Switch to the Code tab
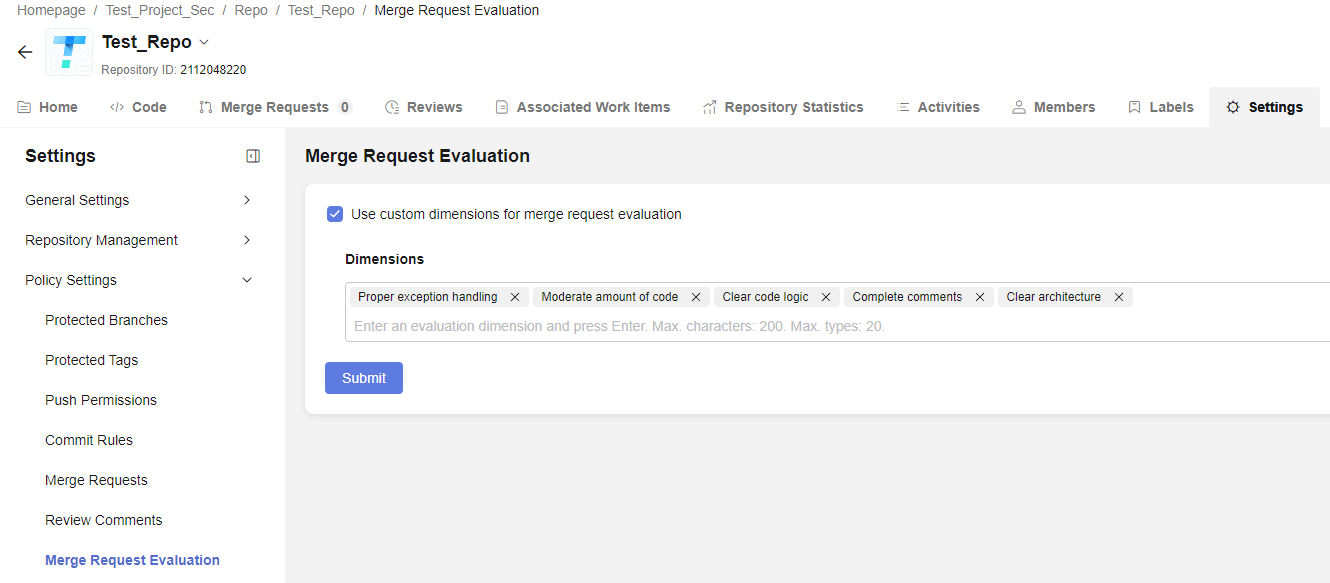The image size is (1330, 583). (x=139, y=107)
